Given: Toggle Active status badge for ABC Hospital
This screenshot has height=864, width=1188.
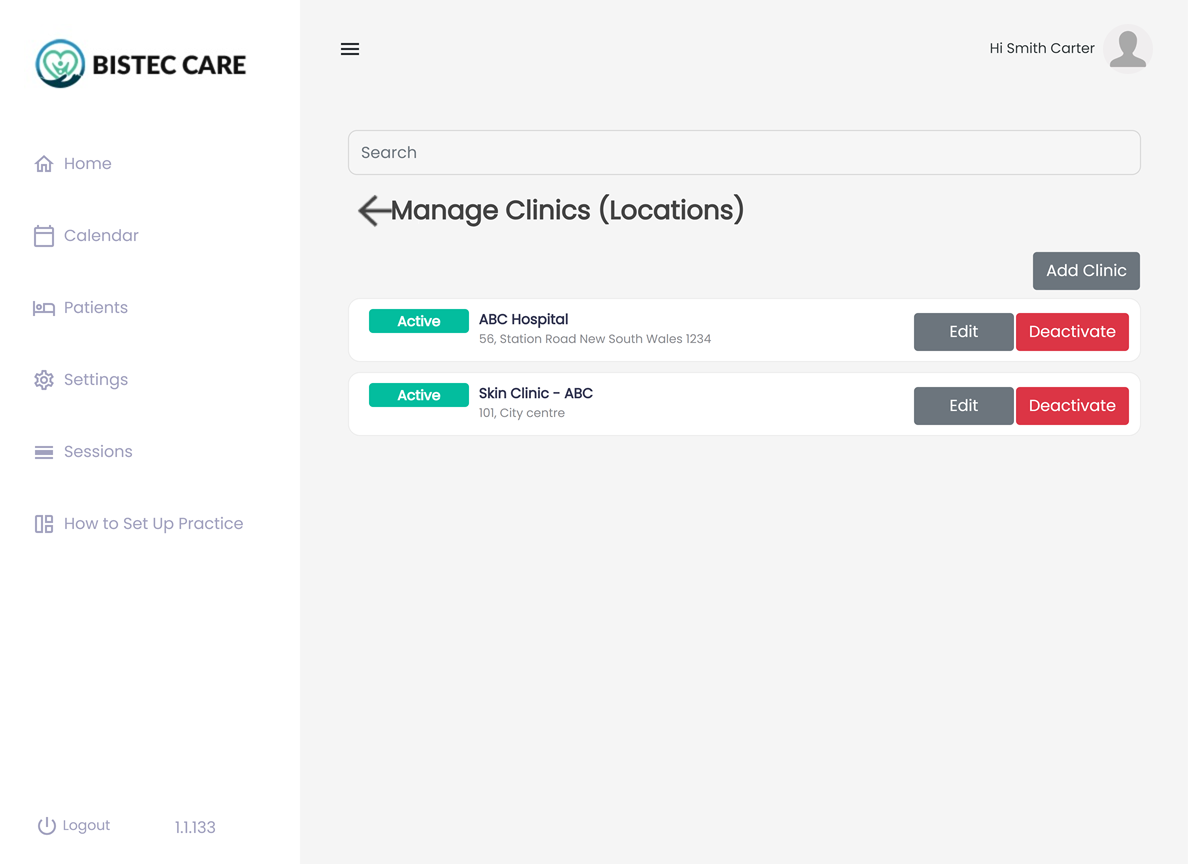Looking at the screenshot, I should click(x=418, y=320).
